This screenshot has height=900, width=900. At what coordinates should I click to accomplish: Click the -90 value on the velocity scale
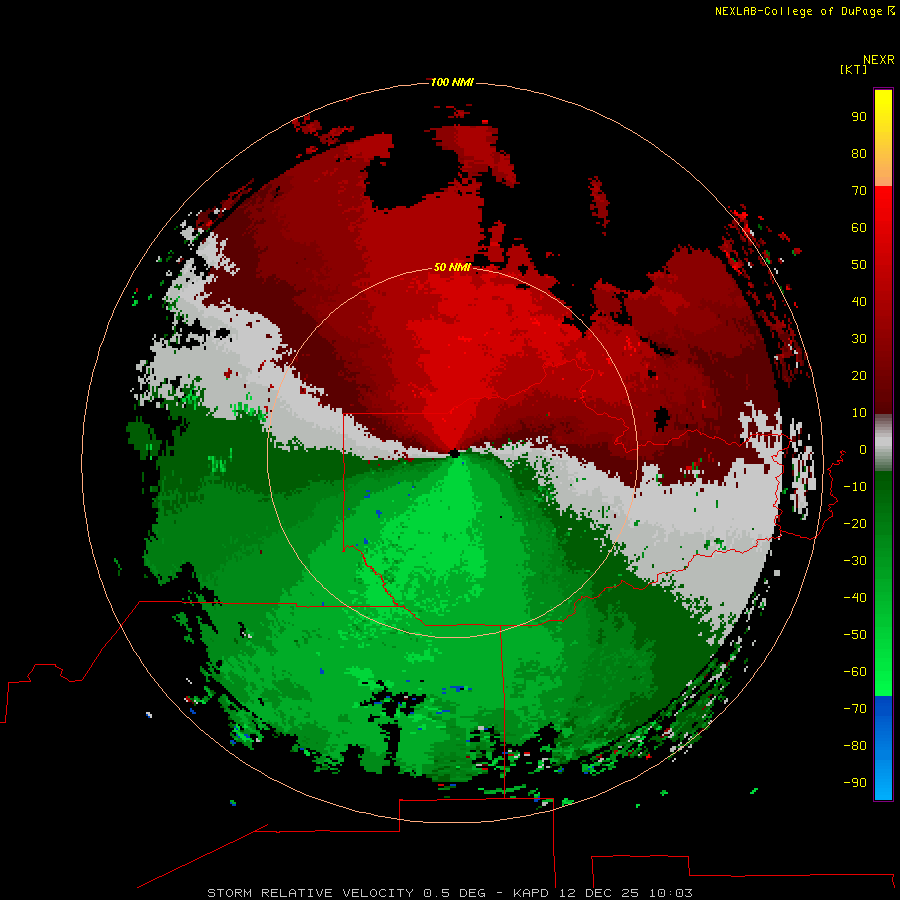pos(855,783)
